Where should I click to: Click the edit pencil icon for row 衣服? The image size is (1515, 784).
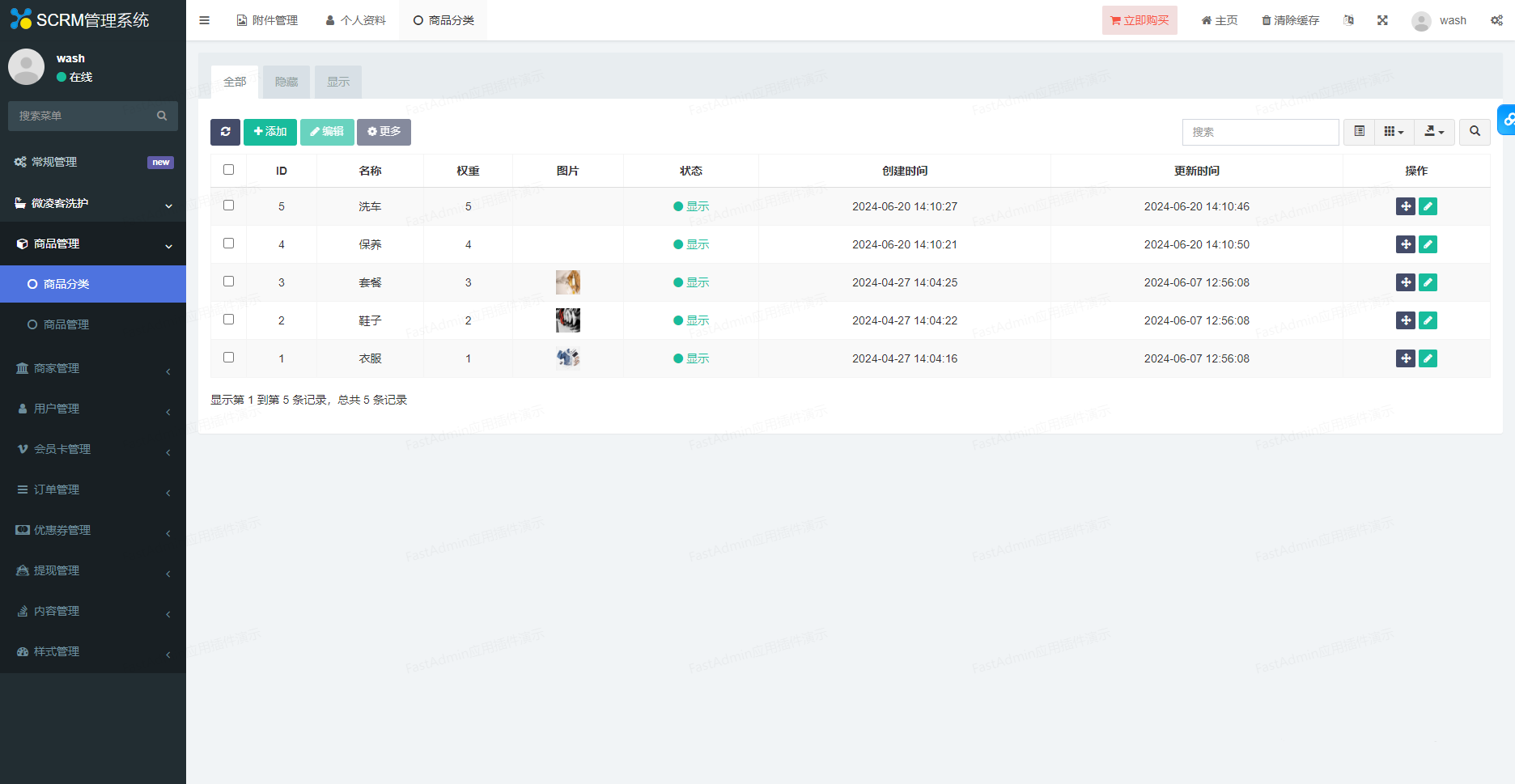tap(1428, 358)
